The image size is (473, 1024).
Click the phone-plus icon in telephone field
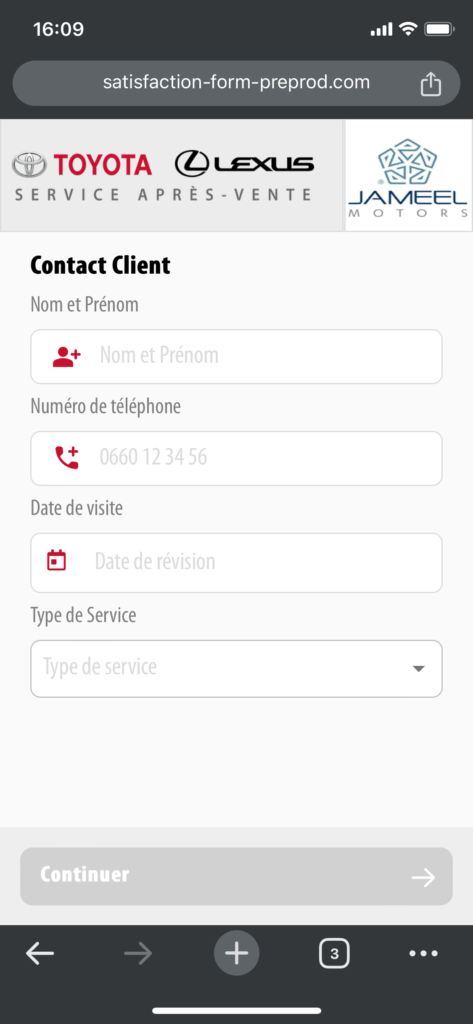click(67, 457)
